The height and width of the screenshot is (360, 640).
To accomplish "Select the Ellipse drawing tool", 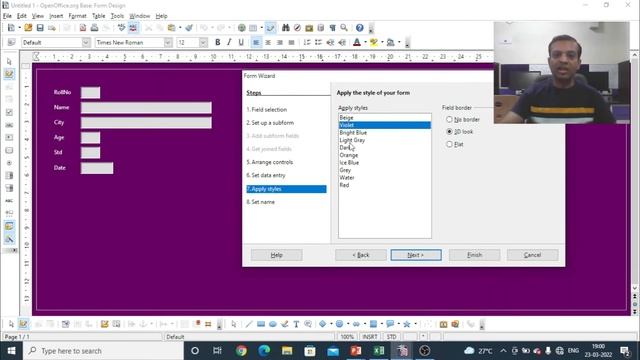I will pyautogui.click(x=273, y=324).
